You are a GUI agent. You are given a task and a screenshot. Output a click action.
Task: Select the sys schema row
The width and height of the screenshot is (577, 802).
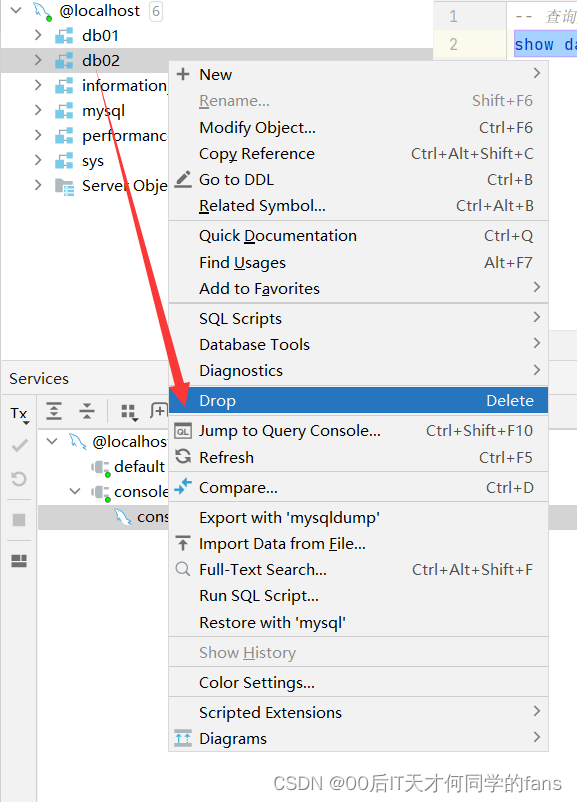tap(84, 161)
